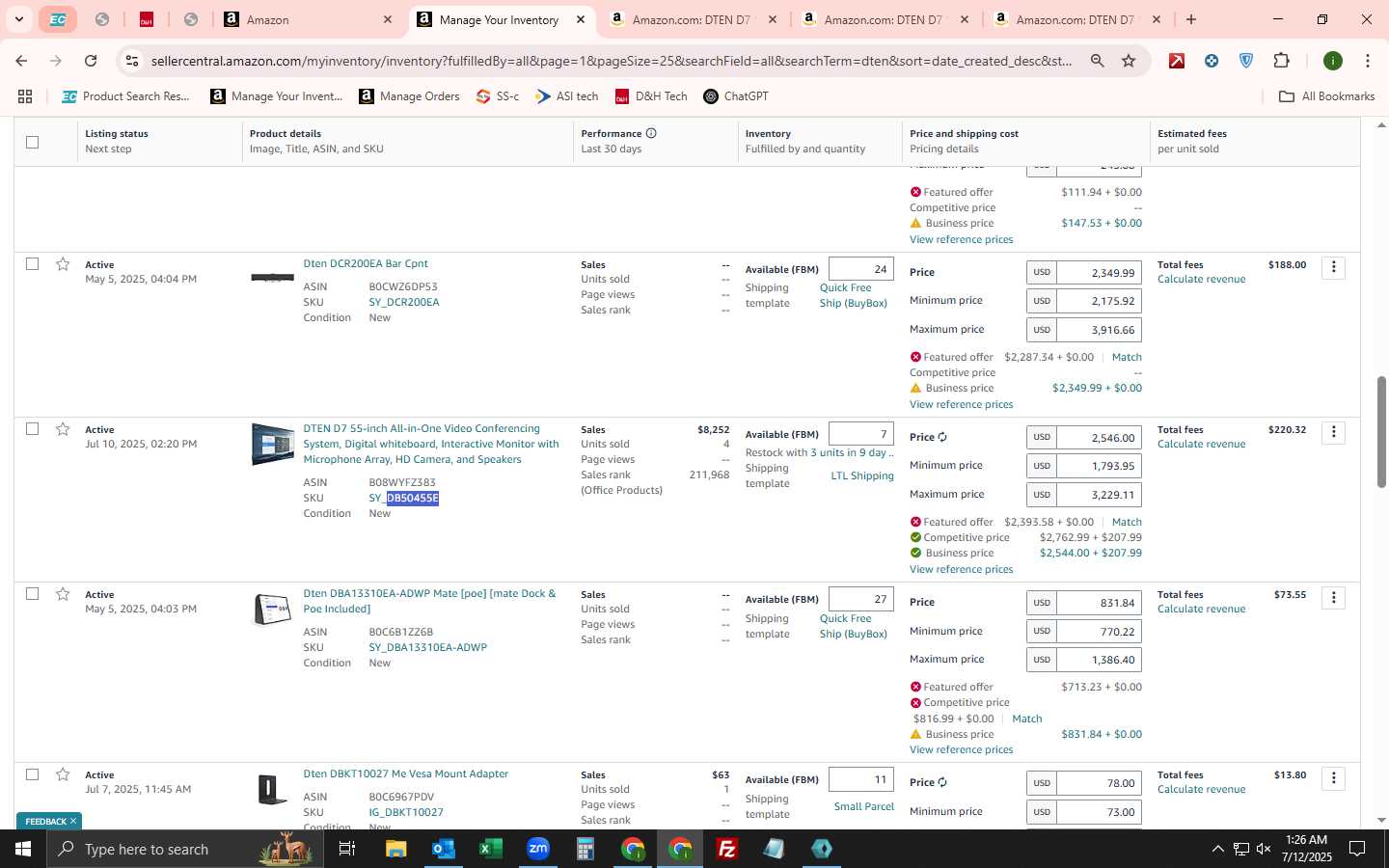Expand the tab search dropdown arrow
1389x868 pixels.
click(x=18, y=19)
